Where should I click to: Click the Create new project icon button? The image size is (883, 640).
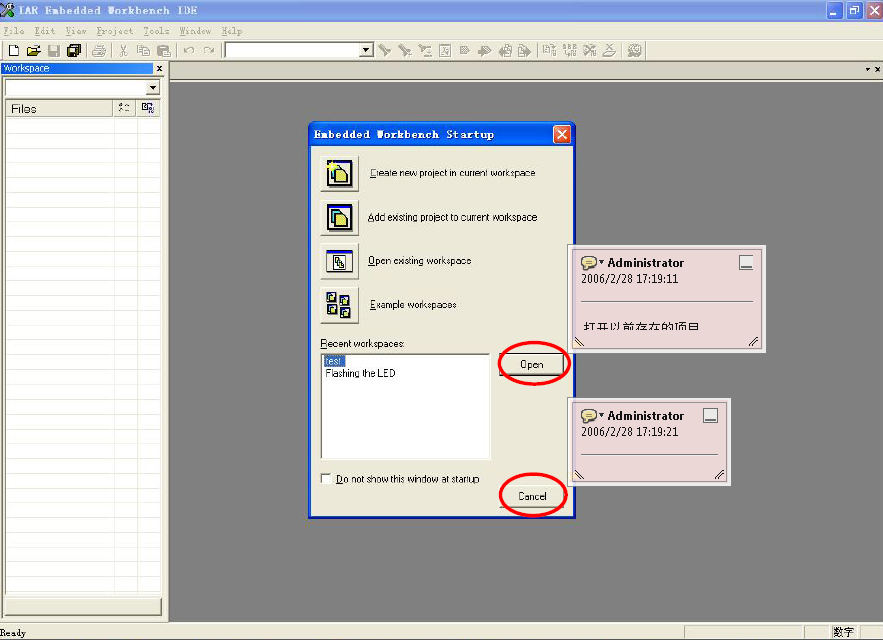tap(340, 174)
